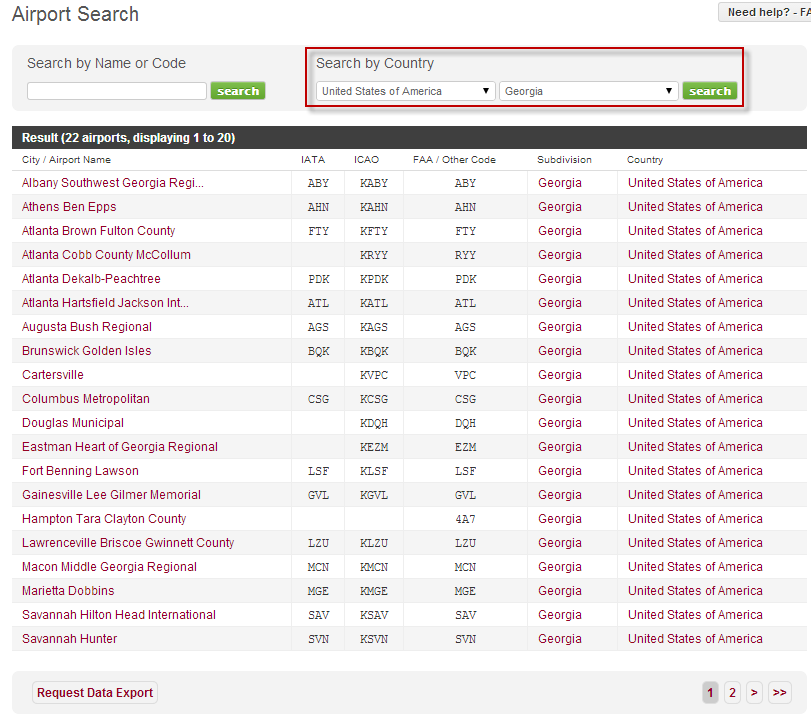Viewport: 811px width, 719px height.
Task: Select Atlanta Hartsfield Jackson airport entry
Action: [105, 303]
